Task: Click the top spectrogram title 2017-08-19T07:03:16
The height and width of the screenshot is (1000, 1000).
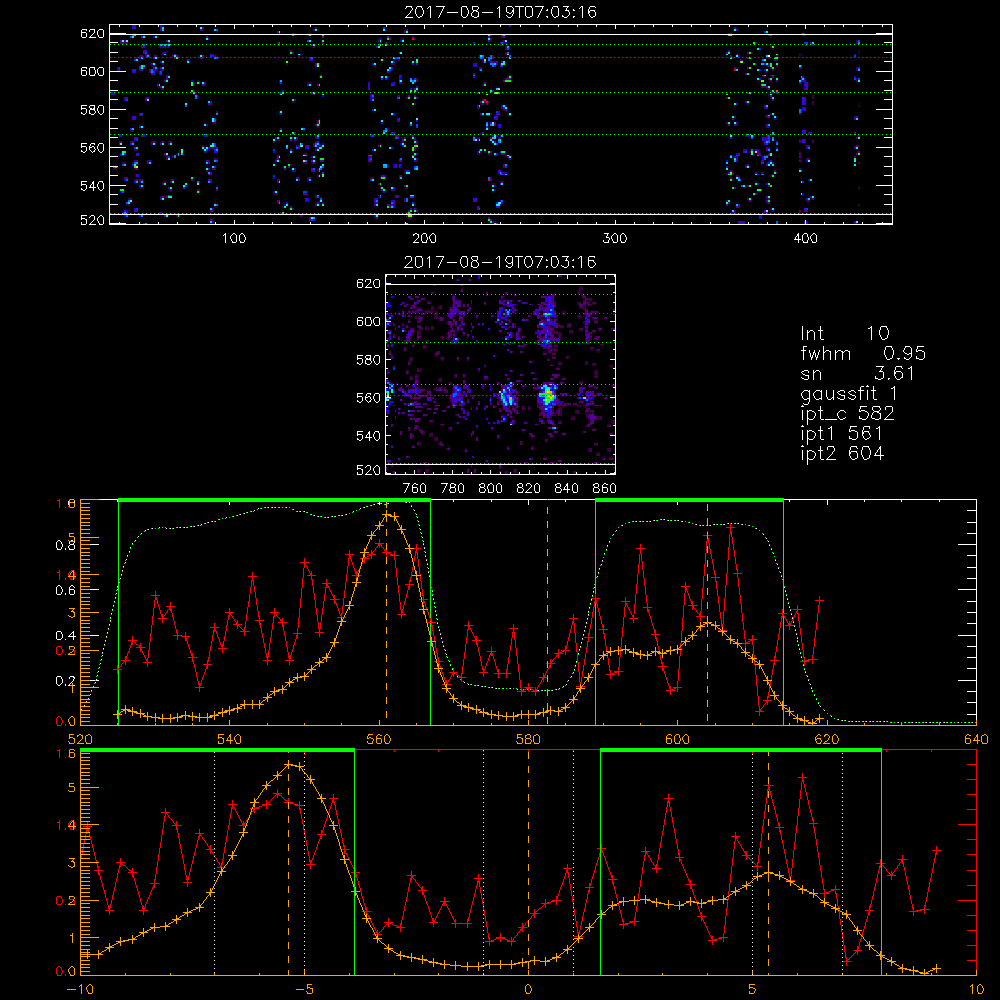Action: click(501, 12)
